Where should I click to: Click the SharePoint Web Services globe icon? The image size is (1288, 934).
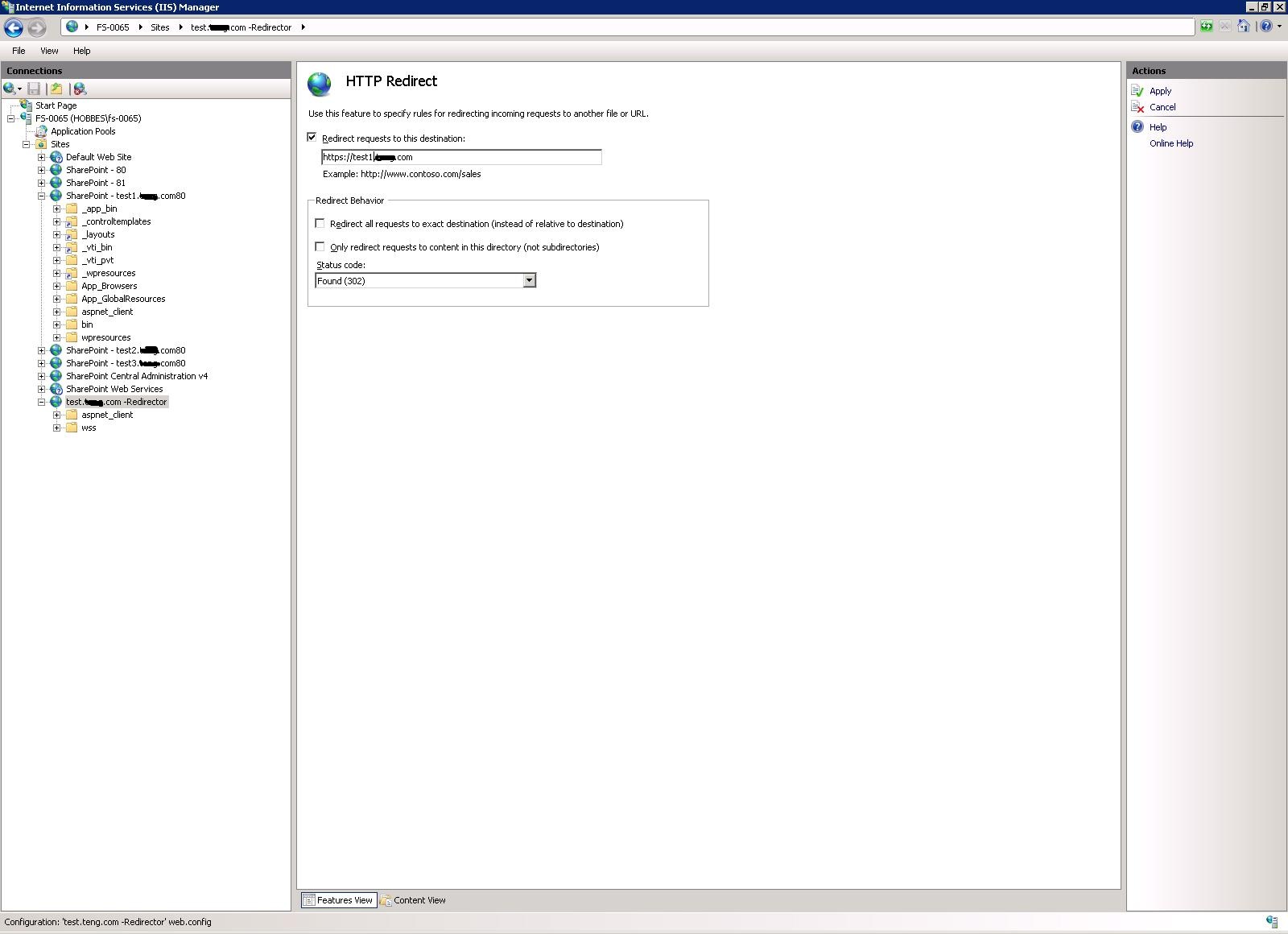(x=56, y=389)
